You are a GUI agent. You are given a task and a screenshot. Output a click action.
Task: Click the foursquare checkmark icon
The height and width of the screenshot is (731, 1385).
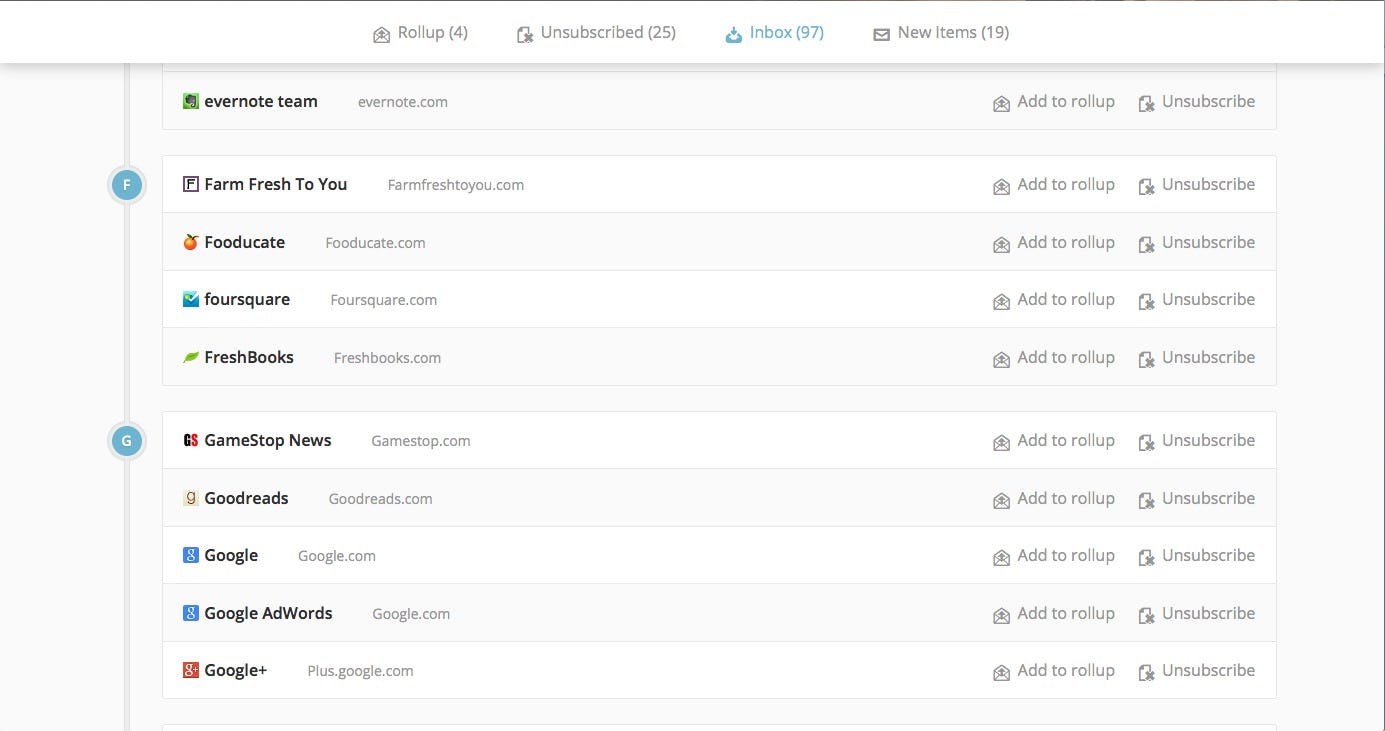(191, 299)
